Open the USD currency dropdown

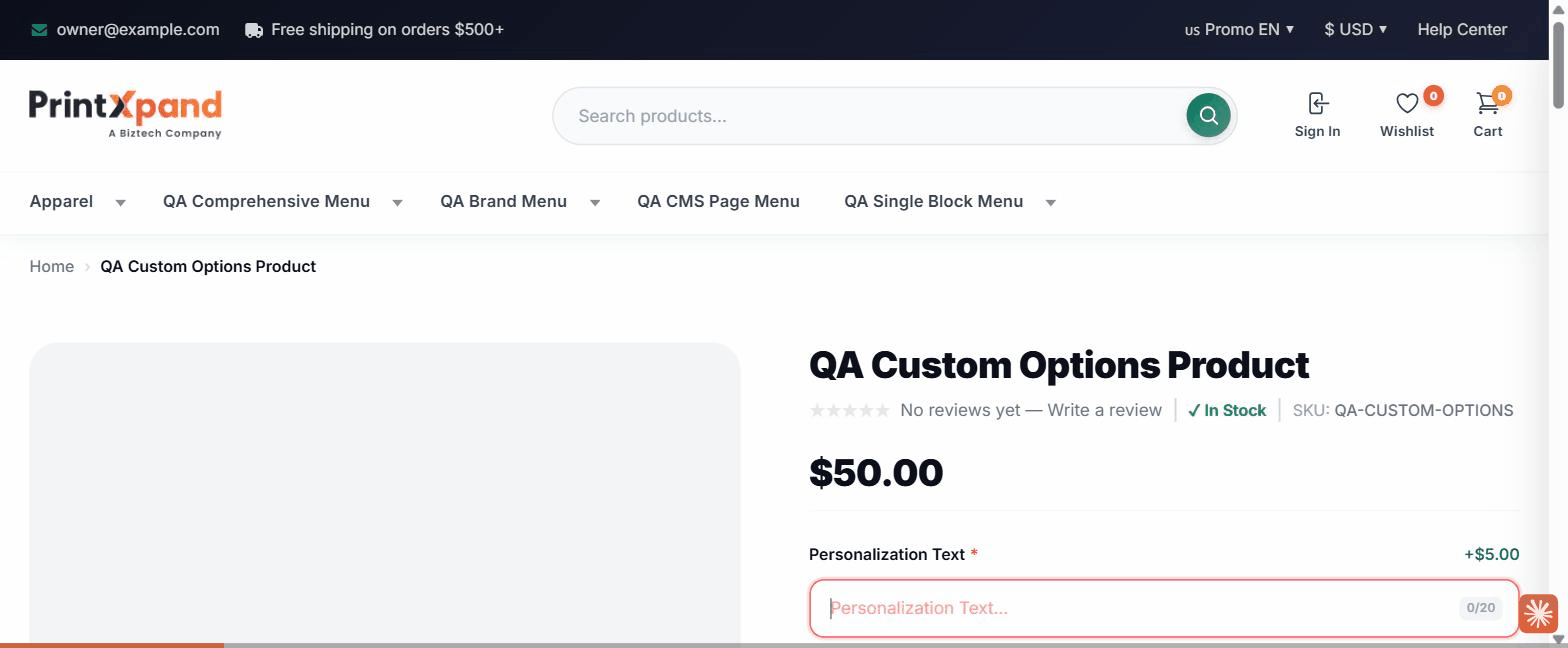[1355, 30]
